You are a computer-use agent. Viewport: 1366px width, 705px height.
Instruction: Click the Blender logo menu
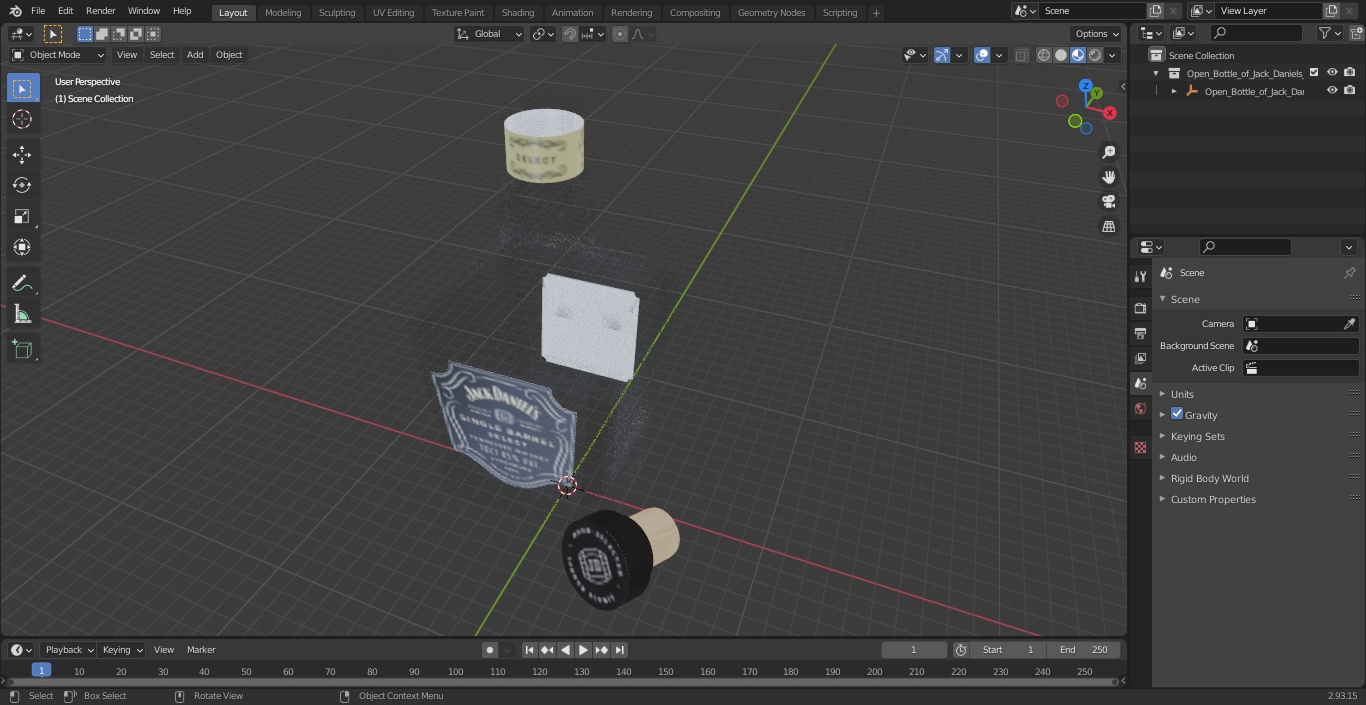(15, 11)
